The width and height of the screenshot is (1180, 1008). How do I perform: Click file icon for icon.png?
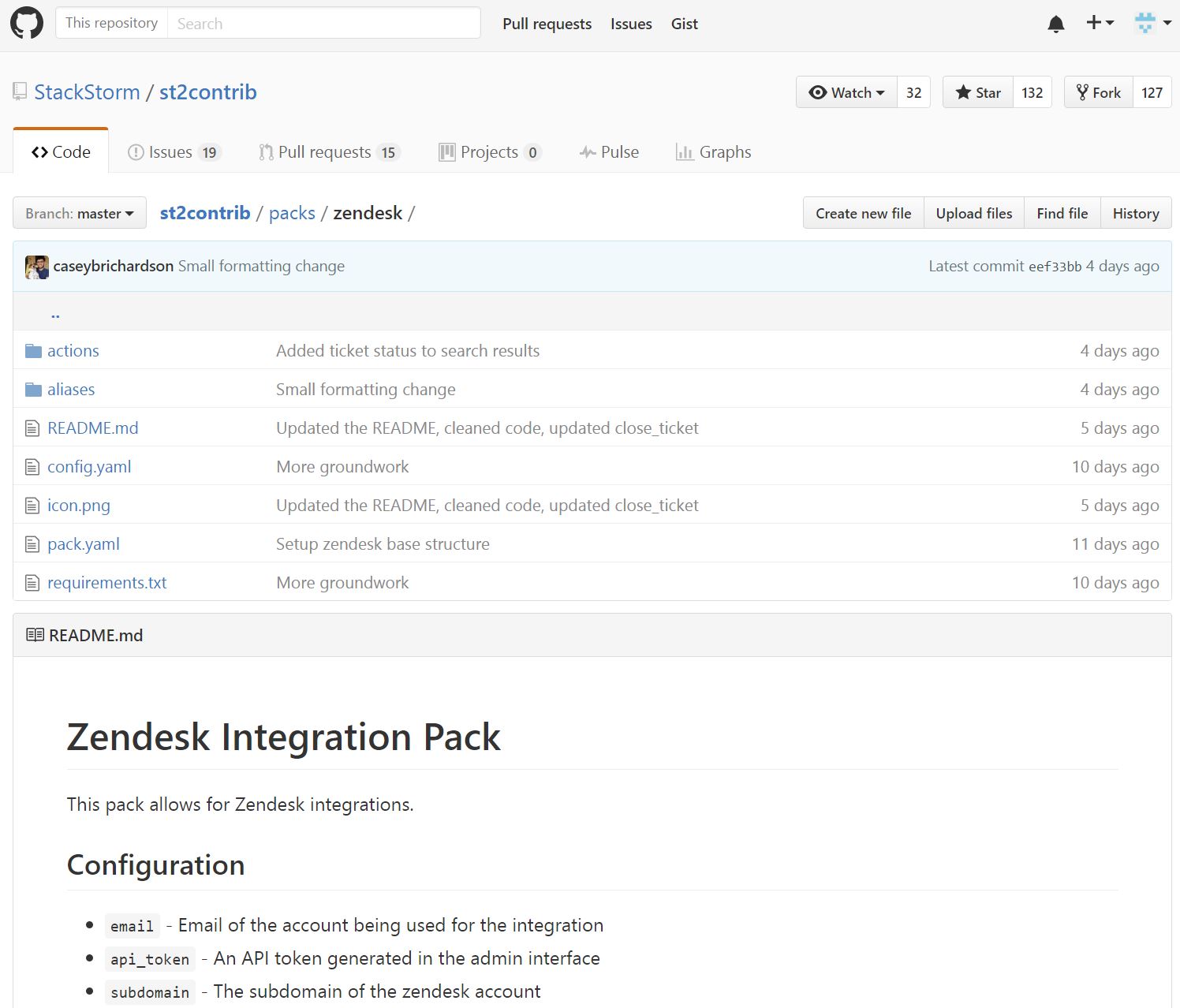coord(32,506)
